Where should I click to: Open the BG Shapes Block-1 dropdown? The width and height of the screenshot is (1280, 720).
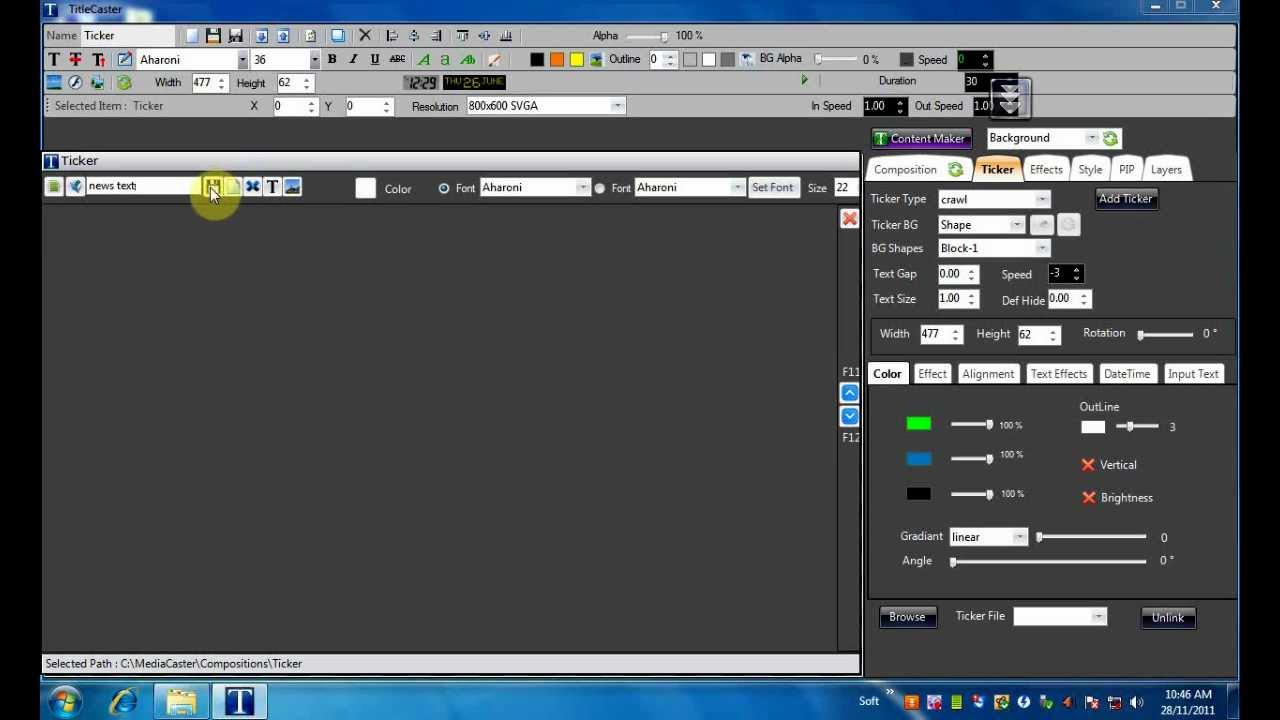993,248
